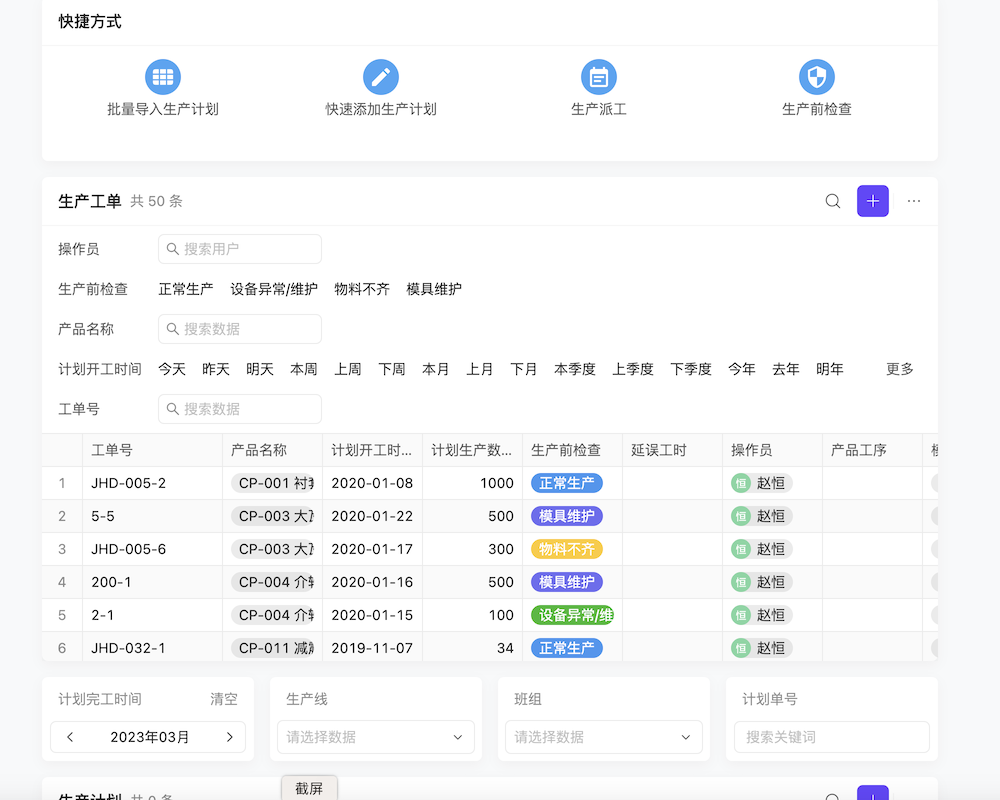The image size is (1000, 800).
Task: Click the 快速添加生产计划 pencil icon
Action: click(x=380, y=76)
